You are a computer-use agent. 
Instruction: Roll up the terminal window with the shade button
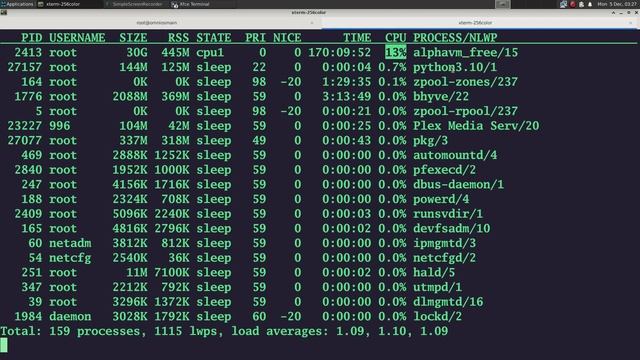pyautogui.click(x=613, y=13)
